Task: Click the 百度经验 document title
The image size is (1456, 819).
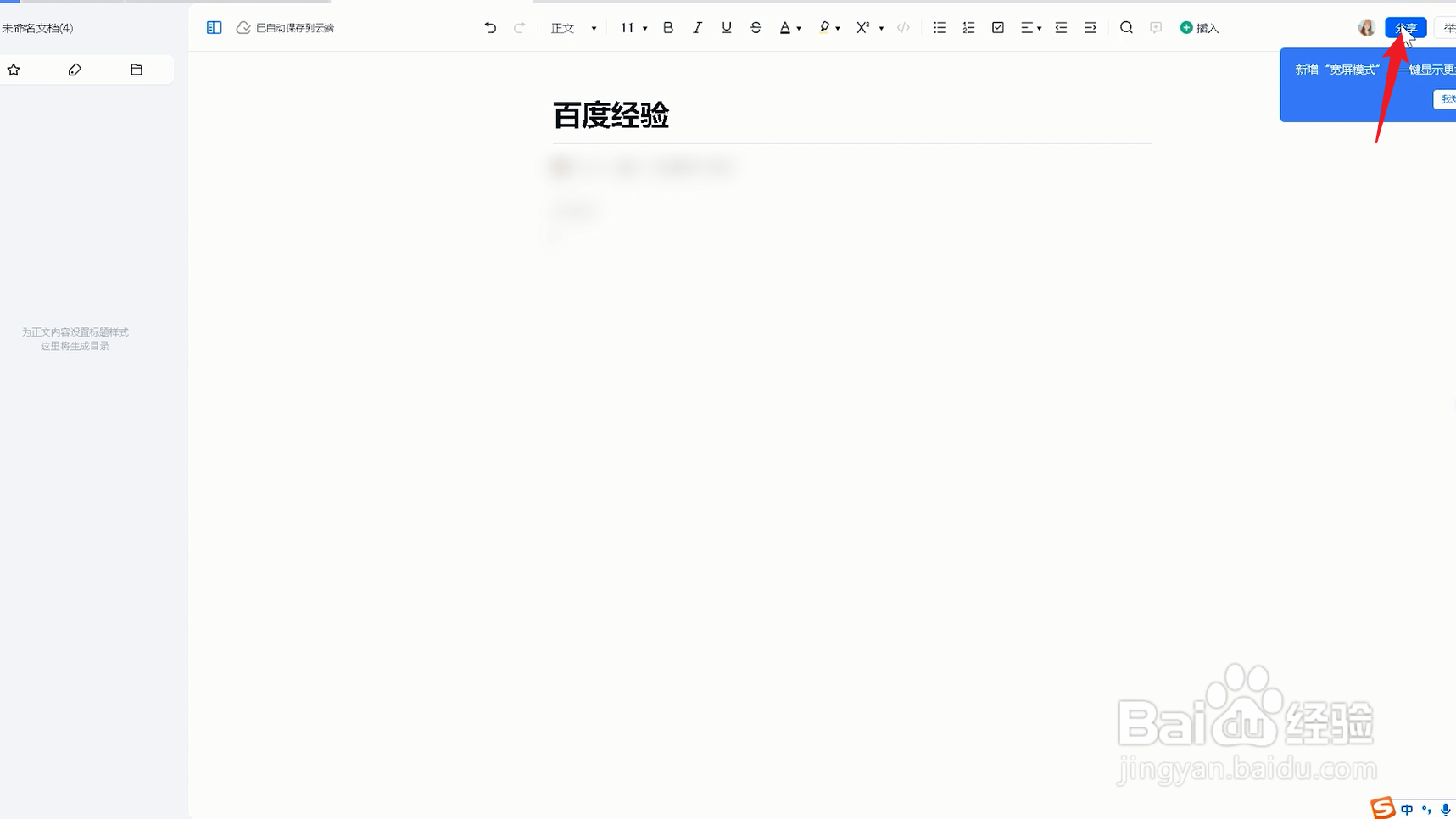Action: coord(611,115)
